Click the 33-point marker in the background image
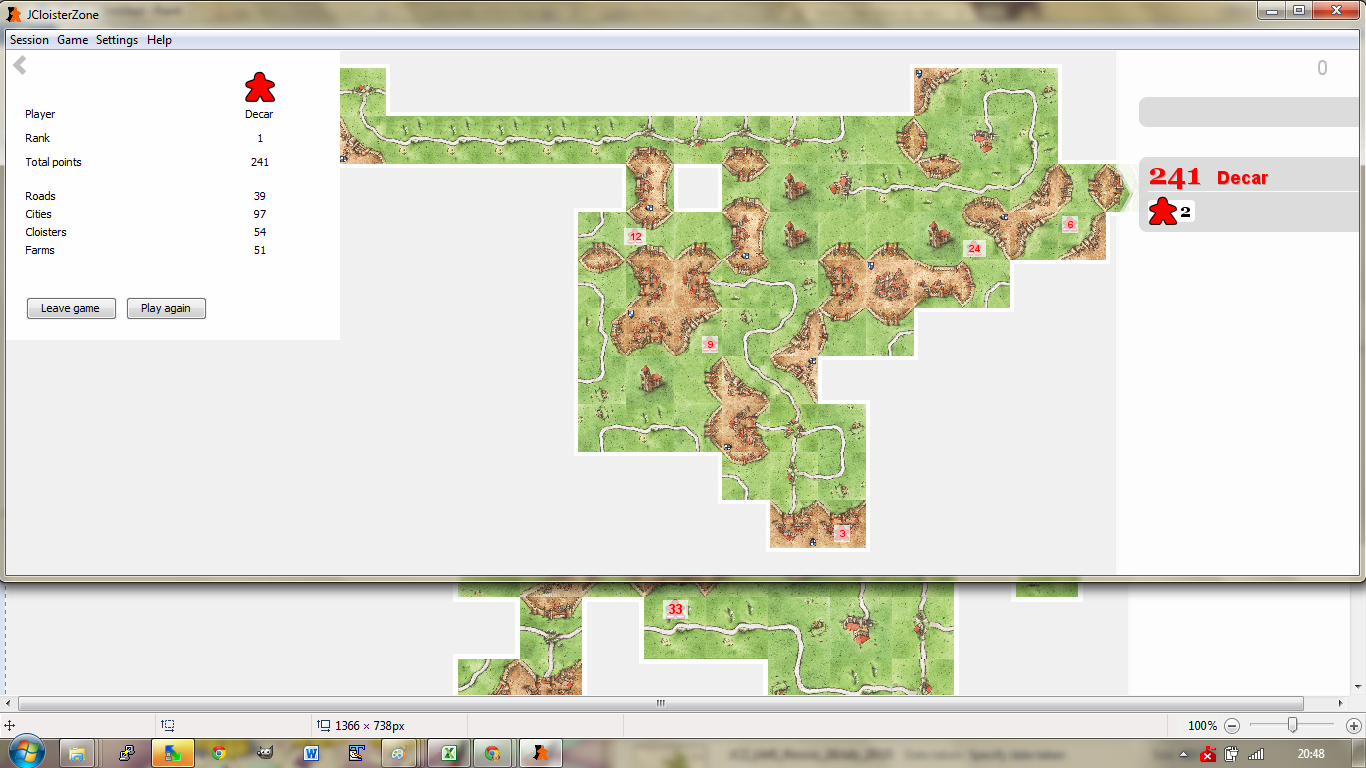 point(675,609)
